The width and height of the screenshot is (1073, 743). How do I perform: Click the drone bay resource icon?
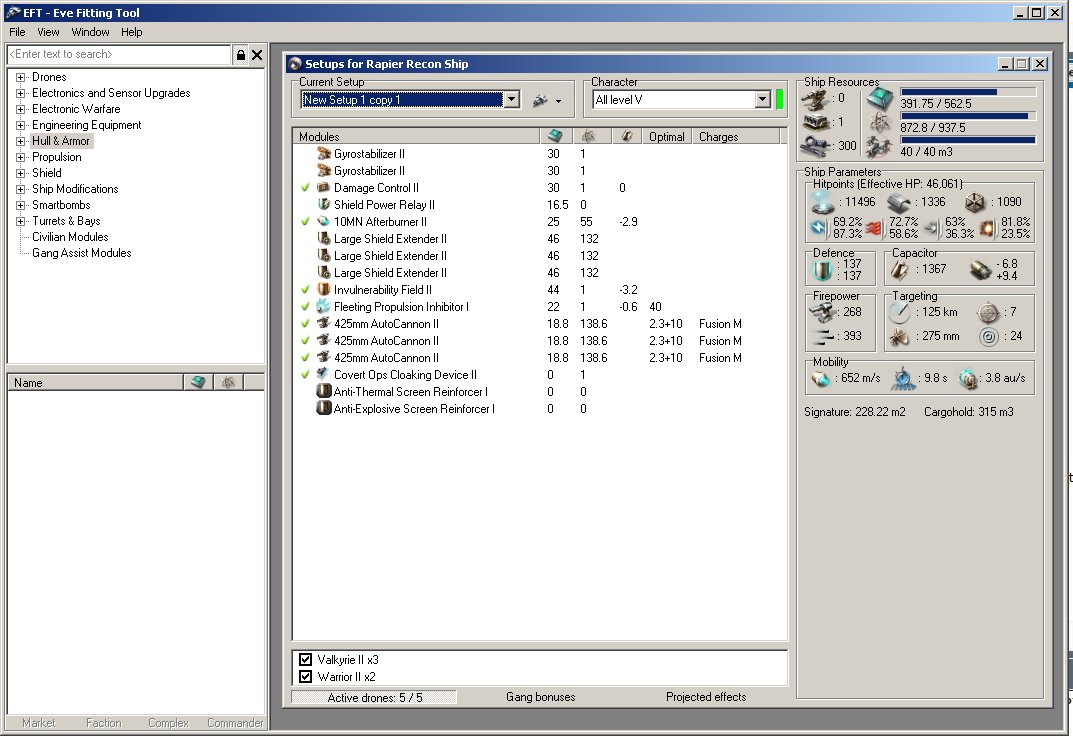point(879,147)
